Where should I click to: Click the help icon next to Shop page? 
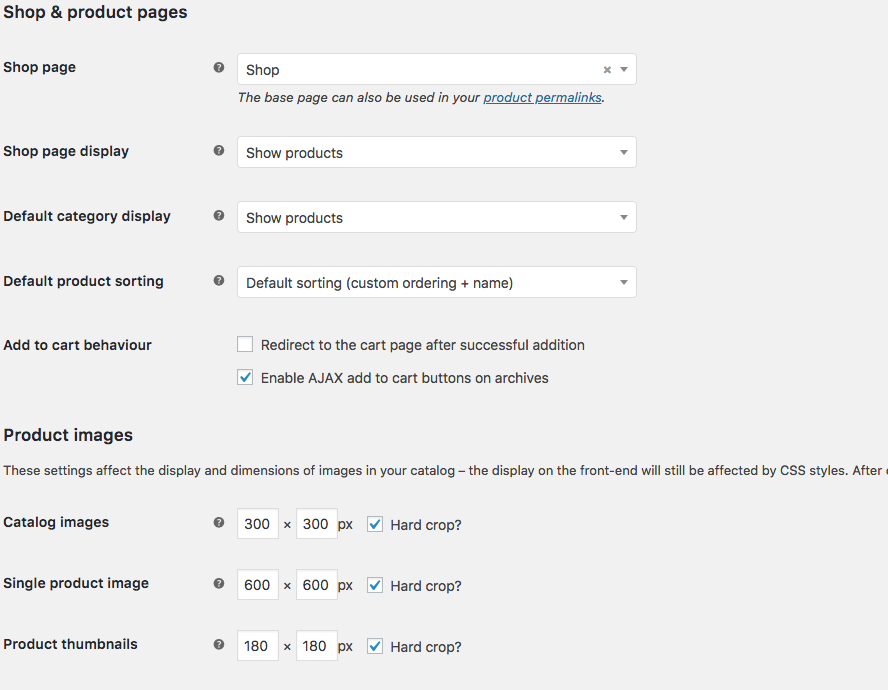(219, 67)
